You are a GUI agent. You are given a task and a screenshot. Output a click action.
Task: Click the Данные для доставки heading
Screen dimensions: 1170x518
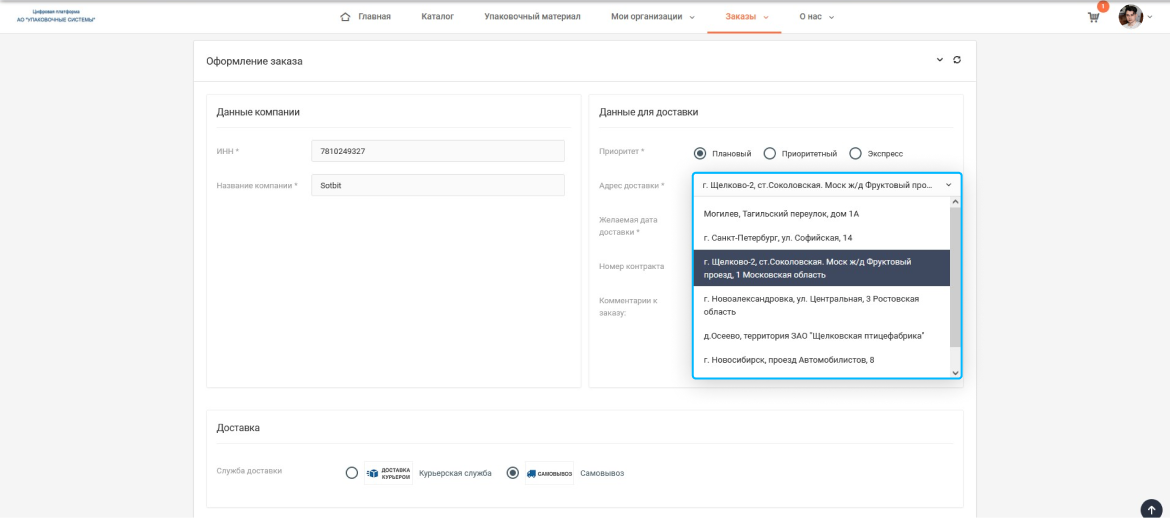click(x=648, y=112)
